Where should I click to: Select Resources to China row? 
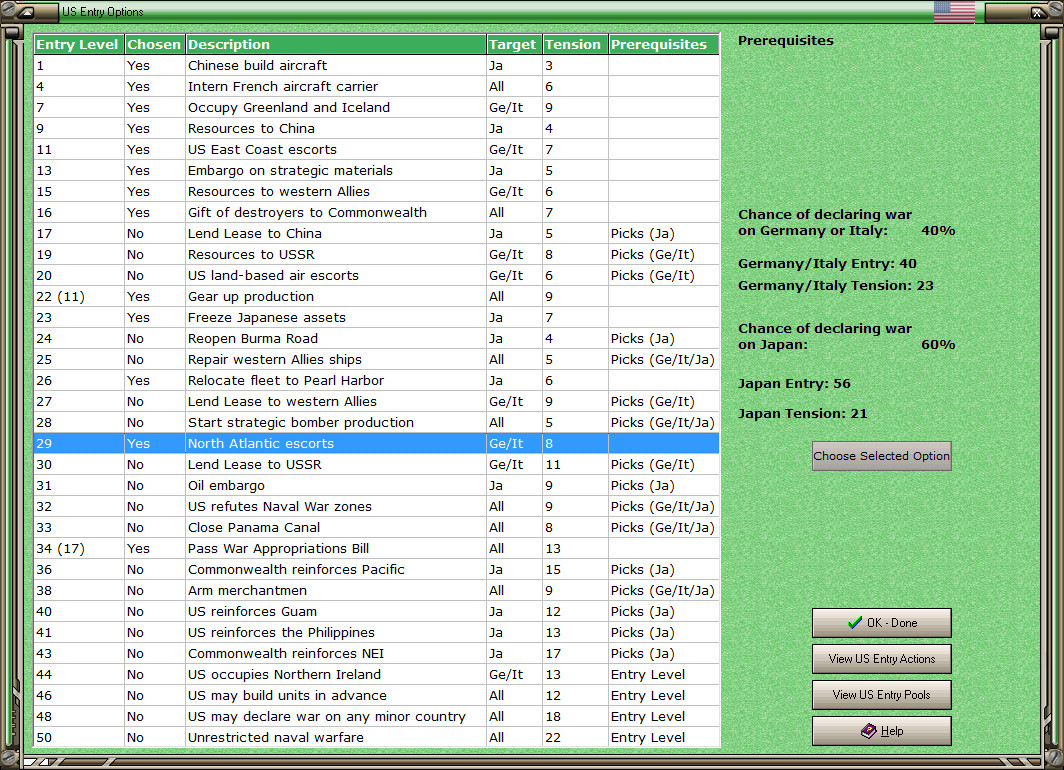377,128
